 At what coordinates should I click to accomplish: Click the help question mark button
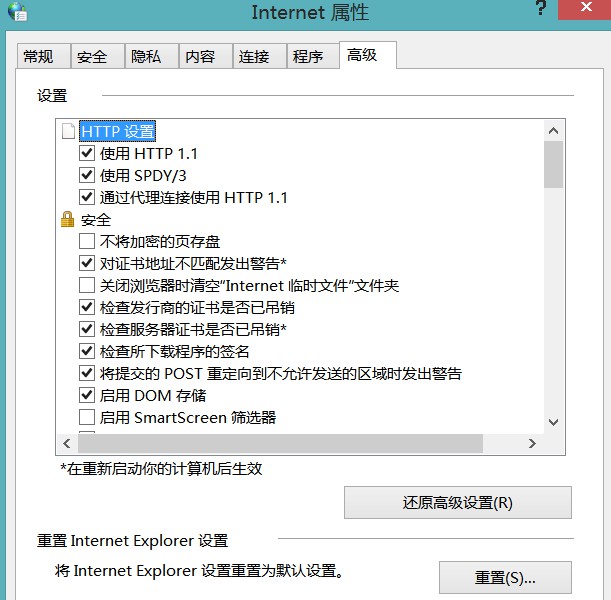pos(540,7)
